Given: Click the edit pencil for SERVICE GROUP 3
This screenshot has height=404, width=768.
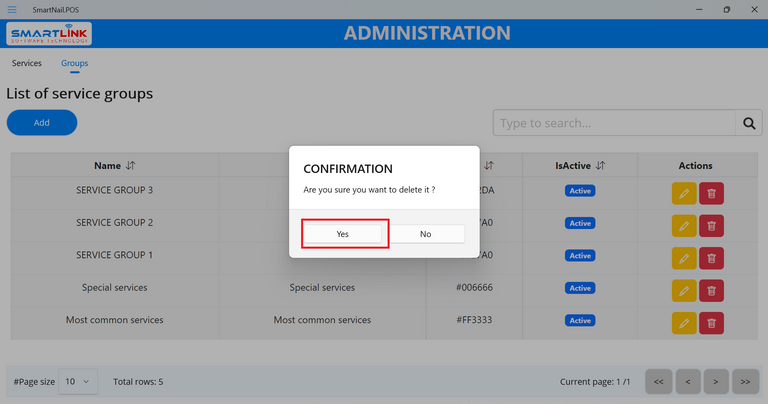Looking at the screenshot, I should (x=684, y=194).
